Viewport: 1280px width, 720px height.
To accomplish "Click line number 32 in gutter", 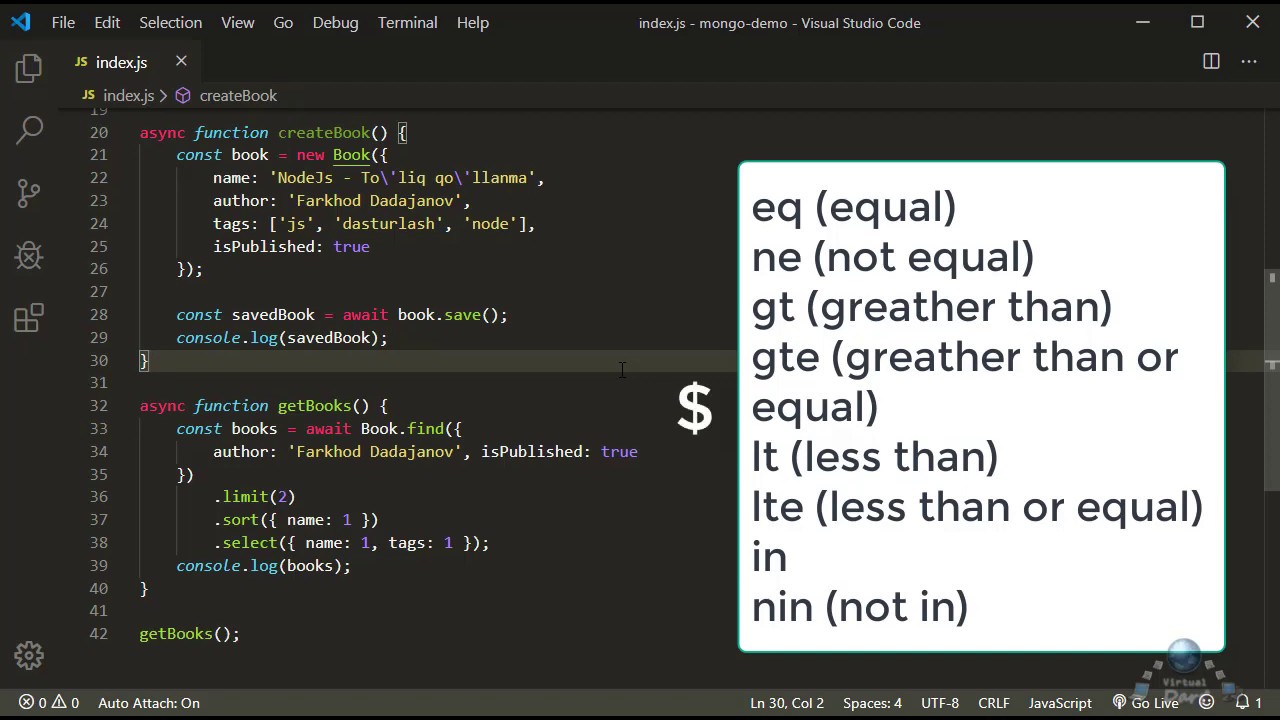I will click(x=98, y=406).
